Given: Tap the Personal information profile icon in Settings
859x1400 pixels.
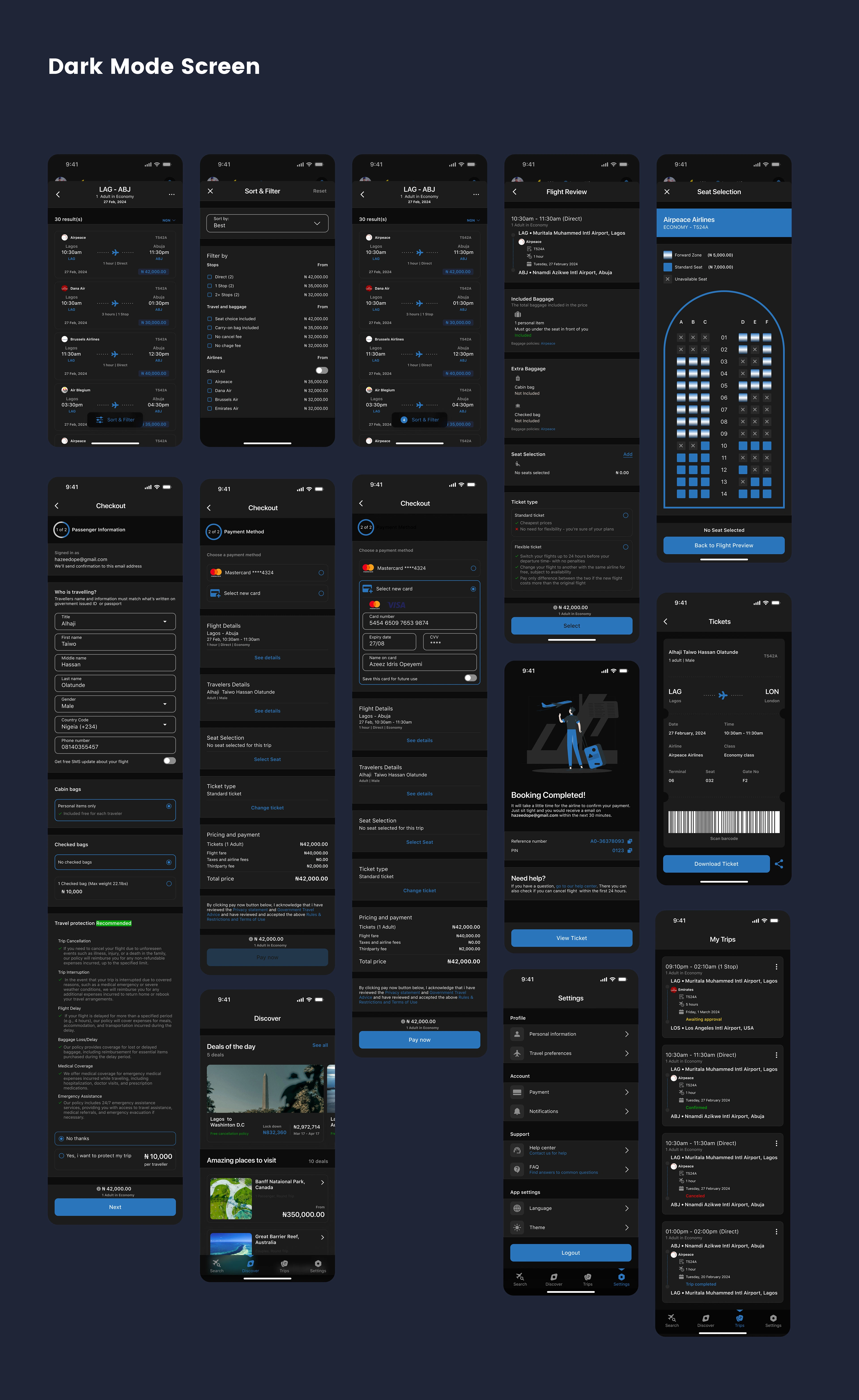Looking at the screenshot, I should pos(517,1034).
